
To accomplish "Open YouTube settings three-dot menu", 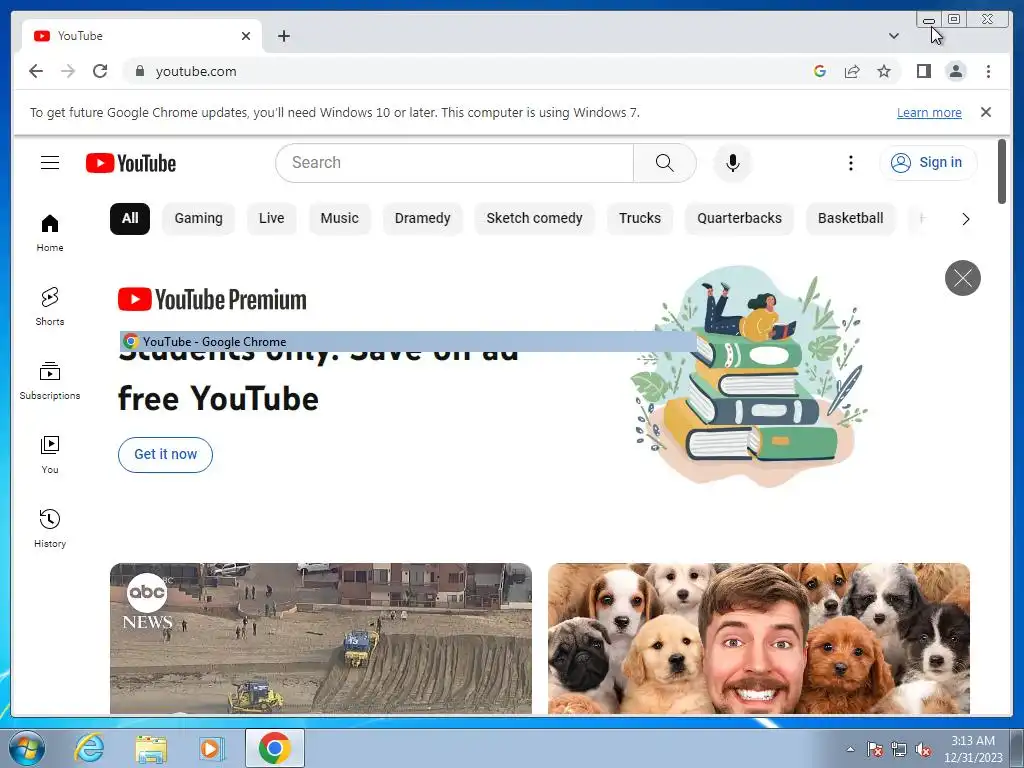I will click(x=850, y=163).
